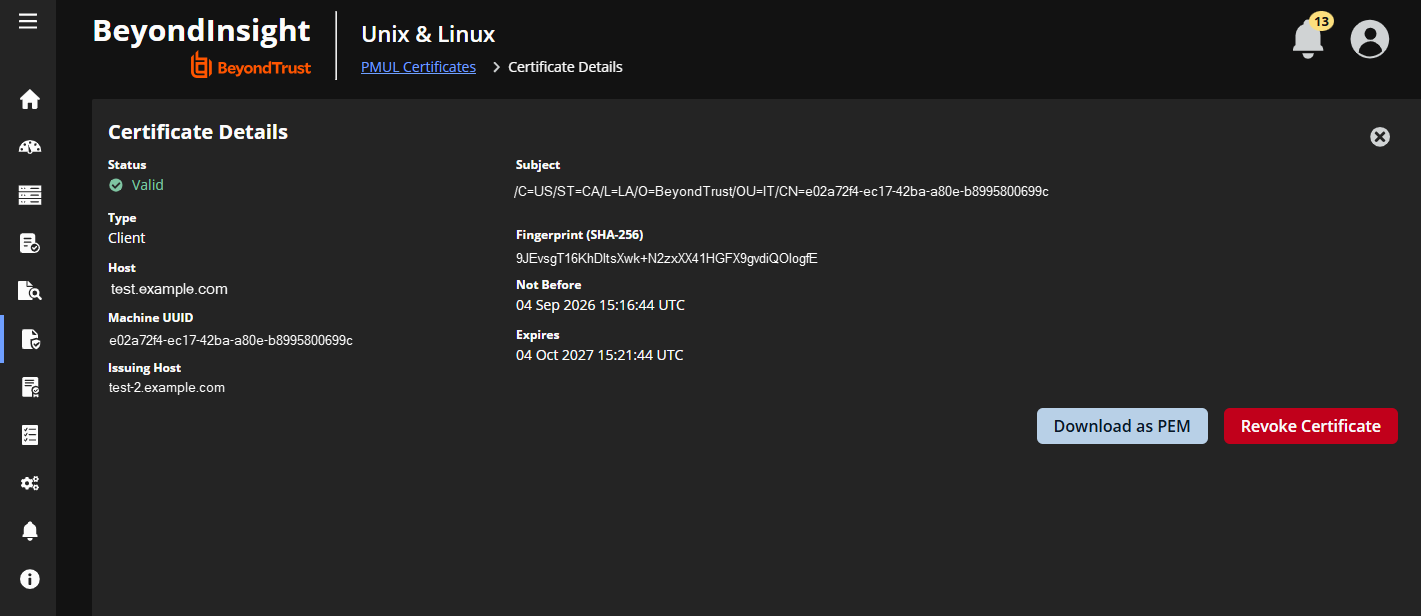The height and width of the screenshot is (616, 1421).
Task: Open the About info icon
Action: coord(30,579)
